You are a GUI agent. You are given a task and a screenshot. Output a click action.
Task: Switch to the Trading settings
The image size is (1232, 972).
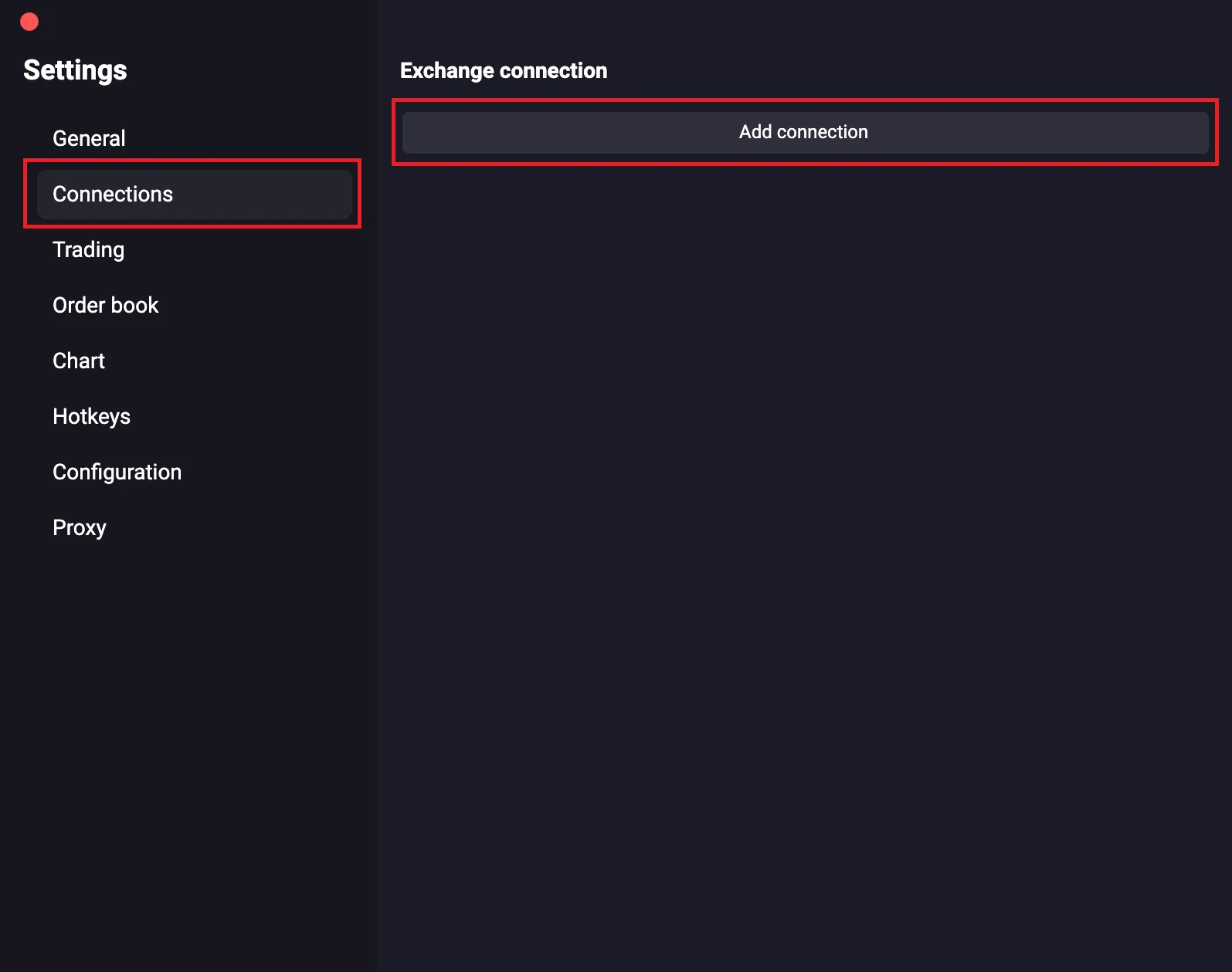pos(88,249)
